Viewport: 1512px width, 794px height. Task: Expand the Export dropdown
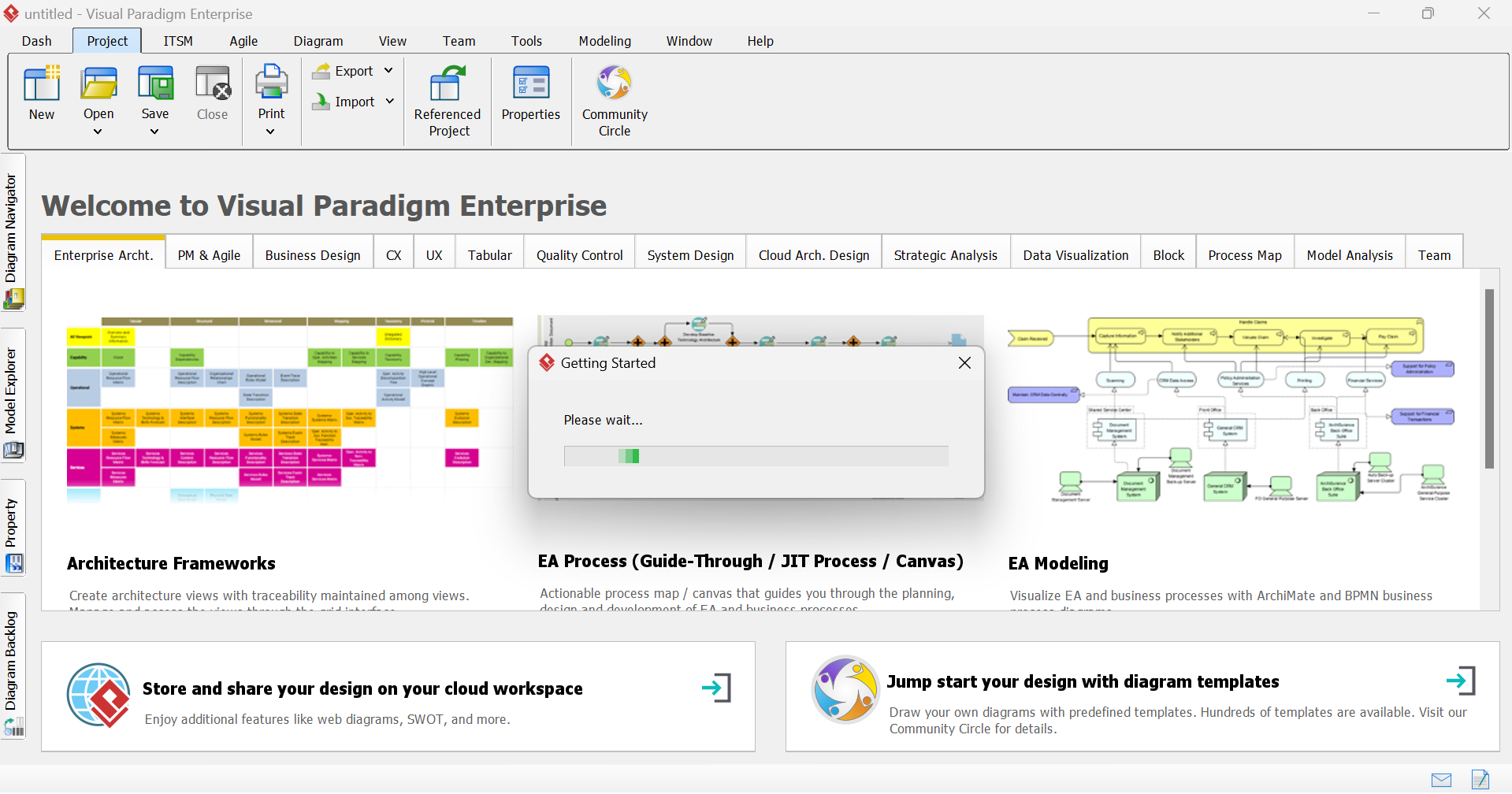coord(388,71)
